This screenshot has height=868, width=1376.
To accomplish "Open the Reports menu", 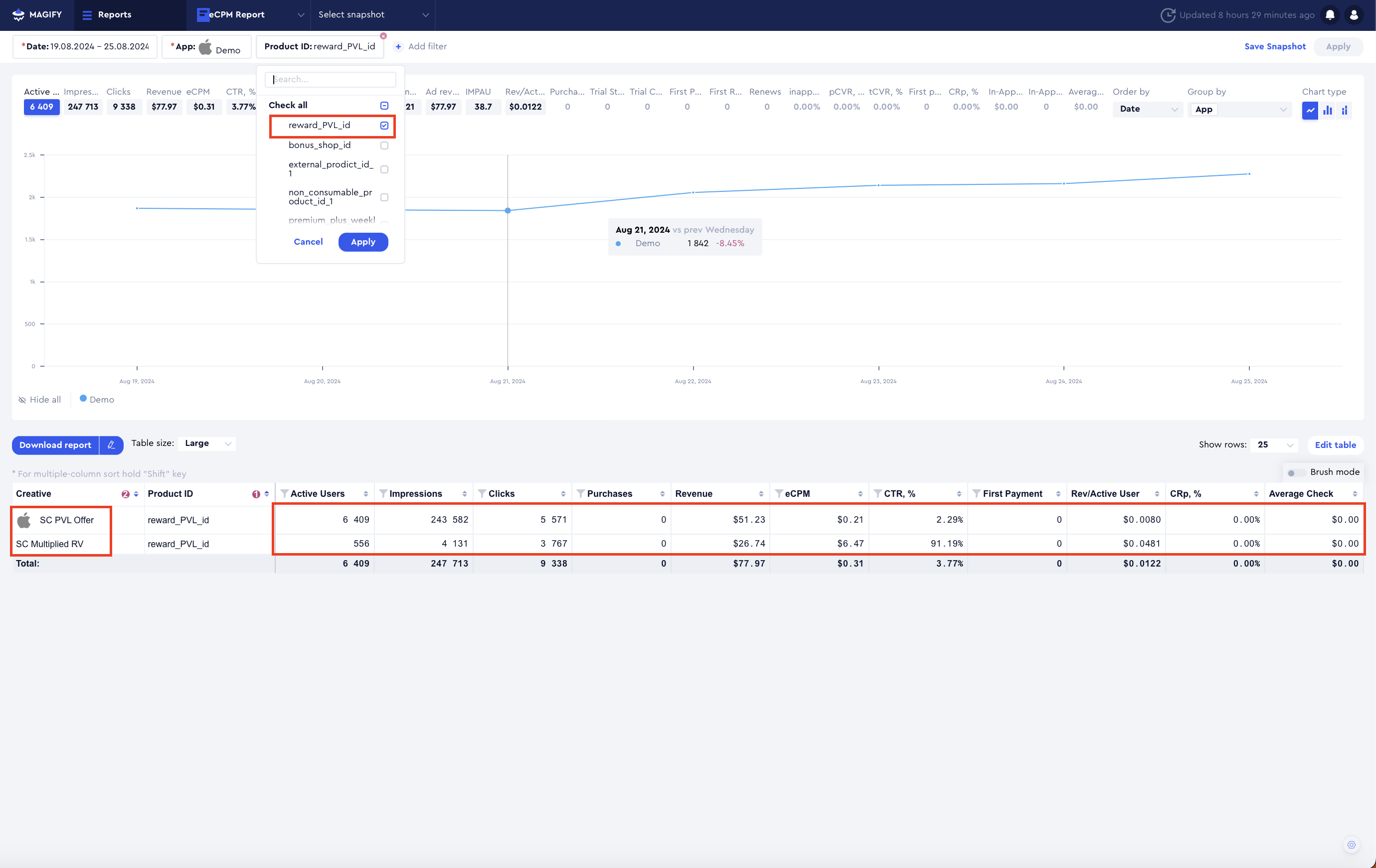I will click(x=107, y=15).
